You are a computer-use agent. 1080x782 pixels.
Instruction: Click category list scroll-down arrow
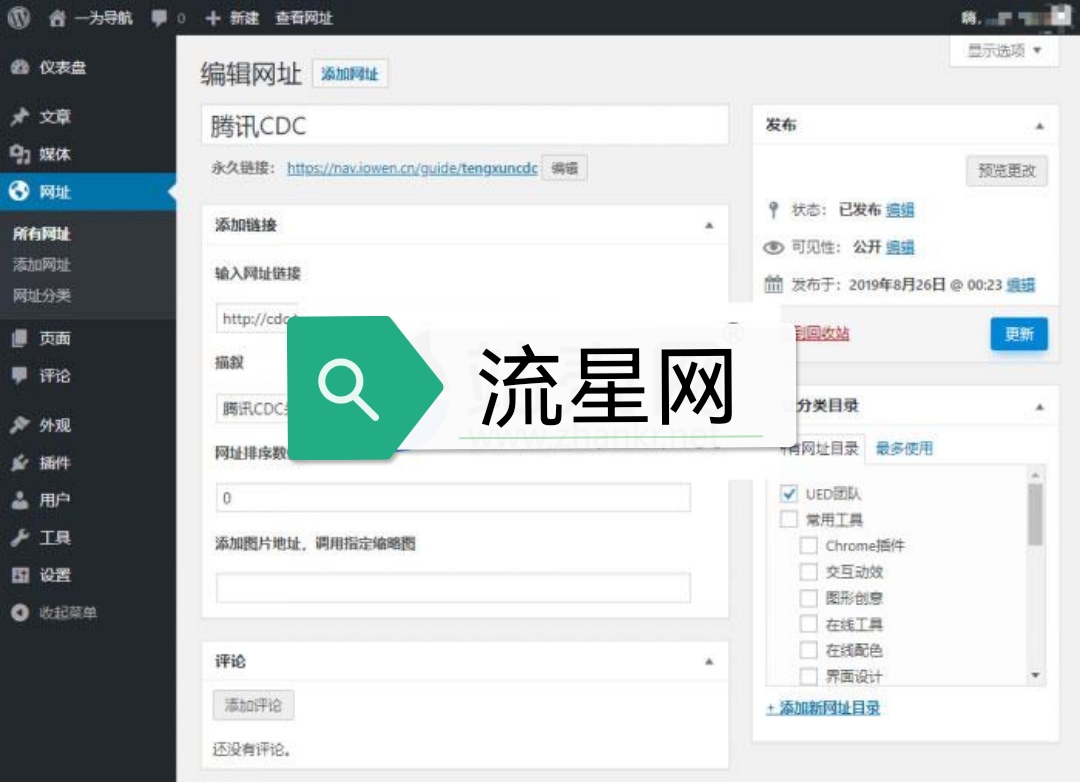tap(1035, 676)
